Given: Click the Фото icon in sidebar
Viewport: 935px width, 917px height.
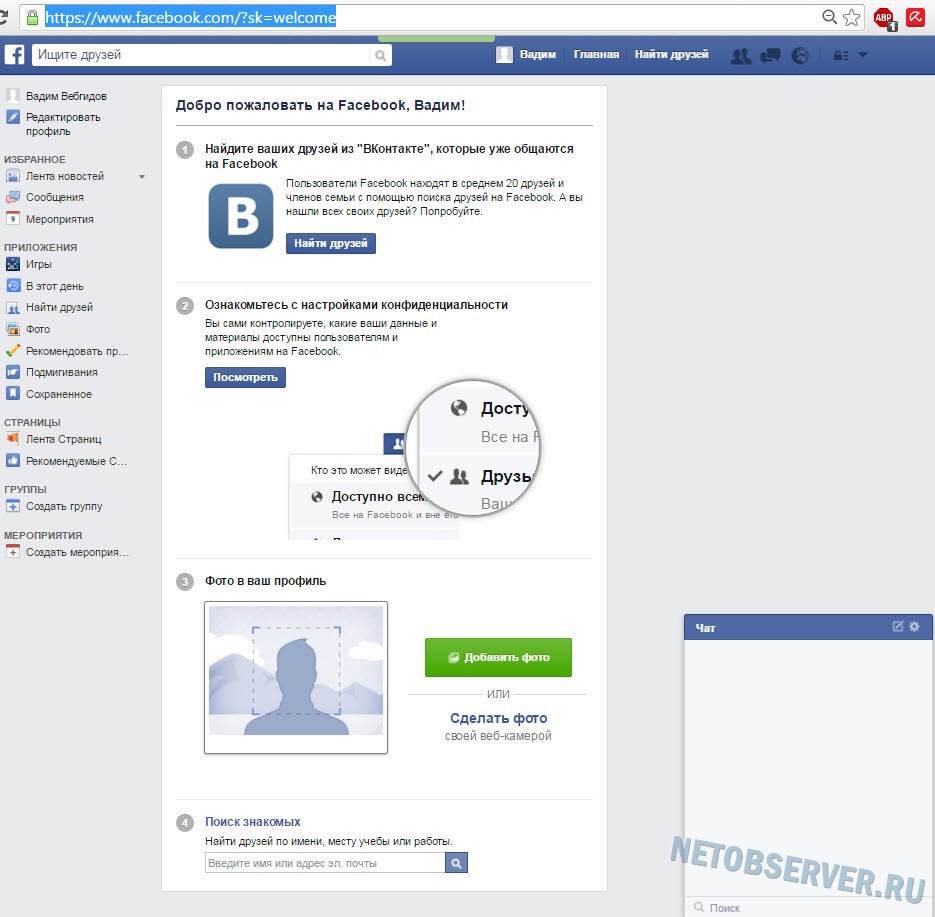Looking at the screenshot, I should (x=13, y=329).
